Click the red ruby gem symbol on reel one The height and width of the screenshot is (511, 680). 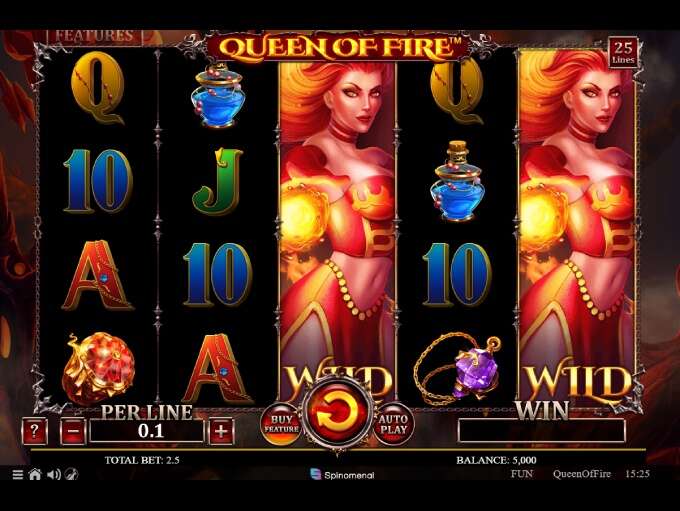pyautogui.click(x=98, y=368)
